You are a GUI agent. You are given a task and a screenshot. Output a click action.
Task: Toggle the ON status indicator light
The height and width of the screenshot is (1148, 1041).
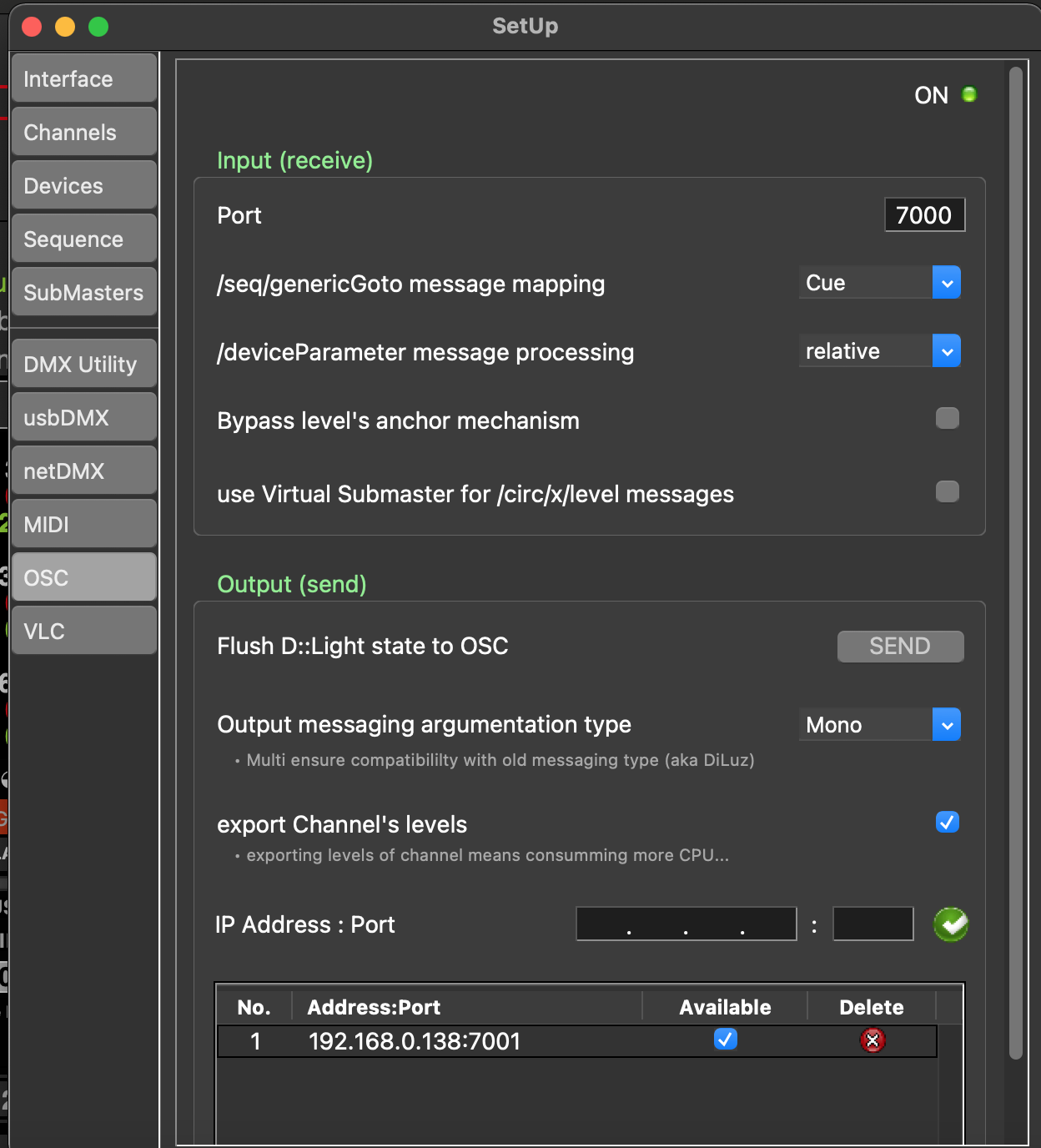[x=968, y=95]
